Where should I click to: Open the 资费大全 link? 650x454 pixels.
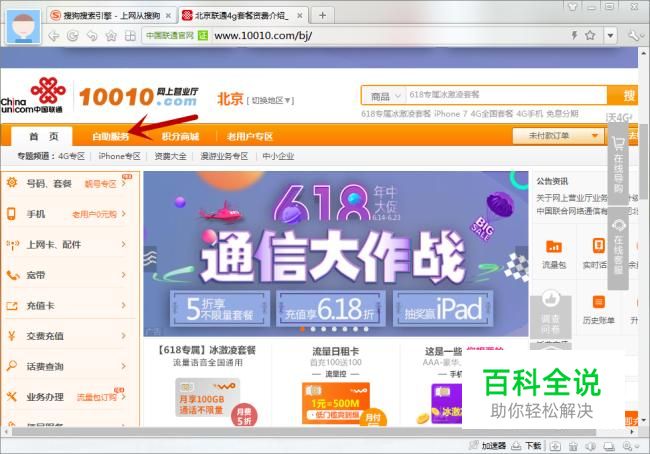[170, 156]
